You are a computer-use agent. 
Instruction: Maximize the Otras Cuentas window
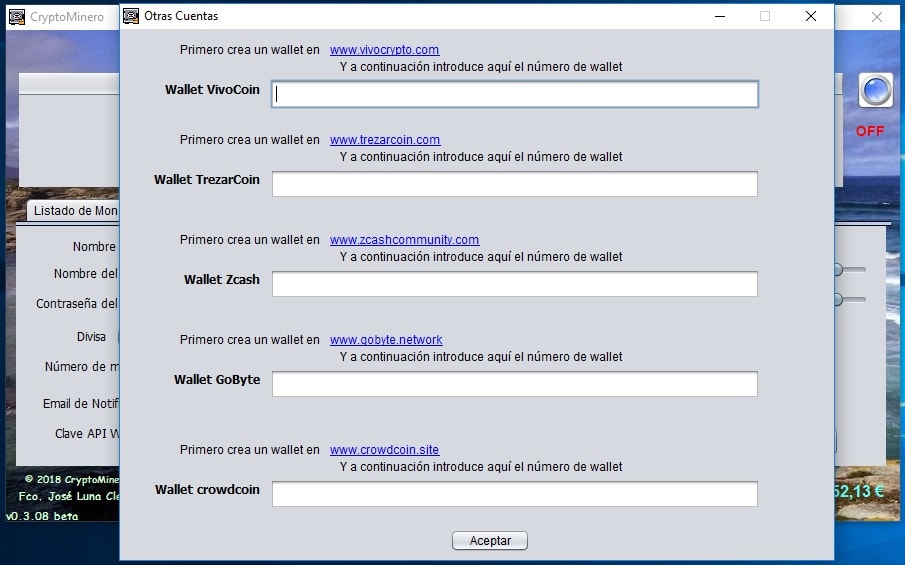point(765,16)
